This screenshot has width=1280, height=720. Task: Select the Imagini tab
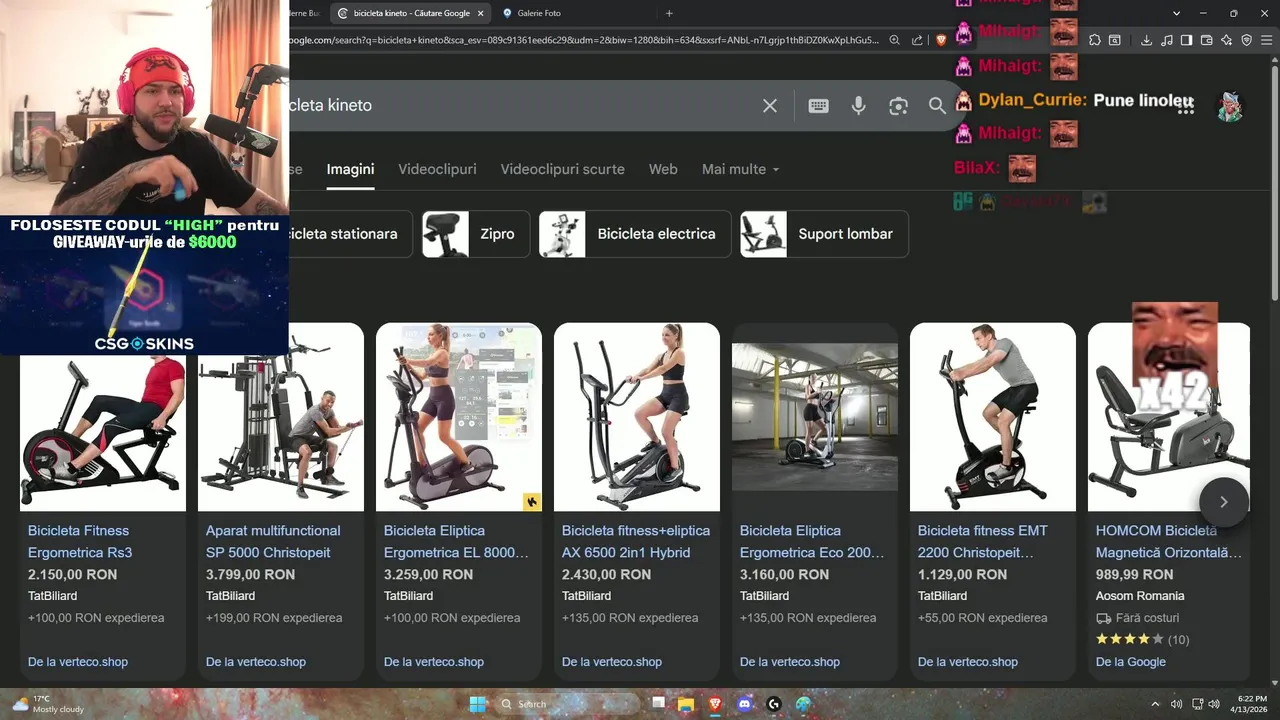350,169
